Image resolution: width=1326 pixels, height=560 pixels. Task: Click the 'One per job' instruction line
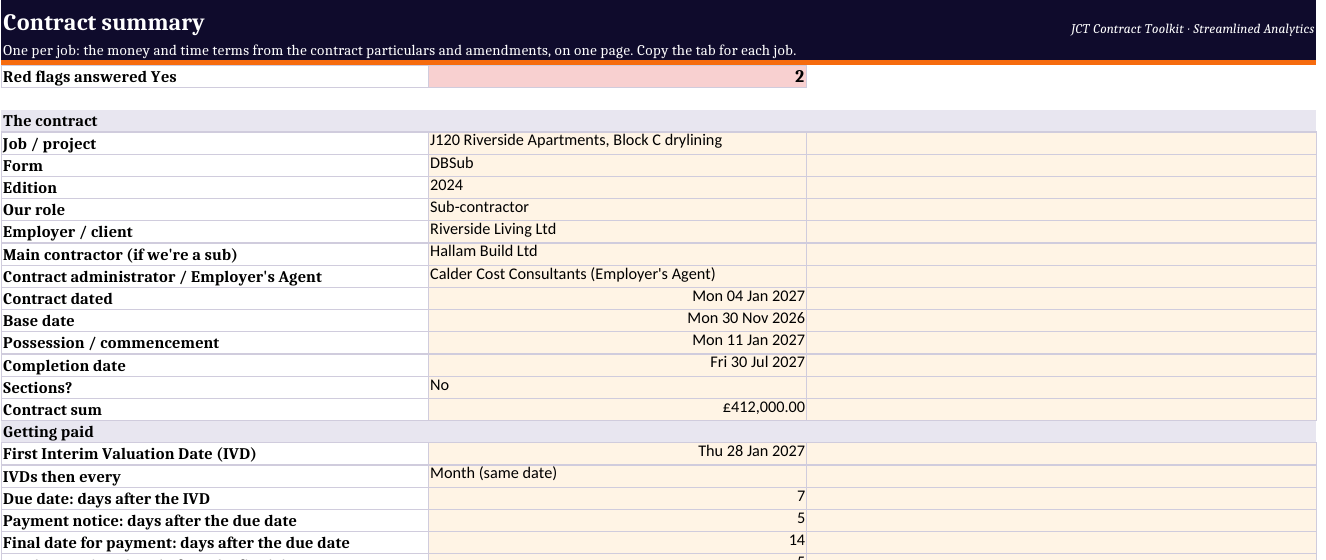tap(399, 50)
